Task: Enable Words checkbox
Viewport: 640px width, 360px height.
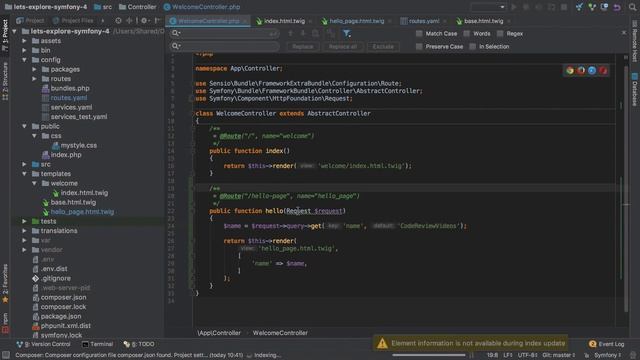Action: [x=467, y=33]
